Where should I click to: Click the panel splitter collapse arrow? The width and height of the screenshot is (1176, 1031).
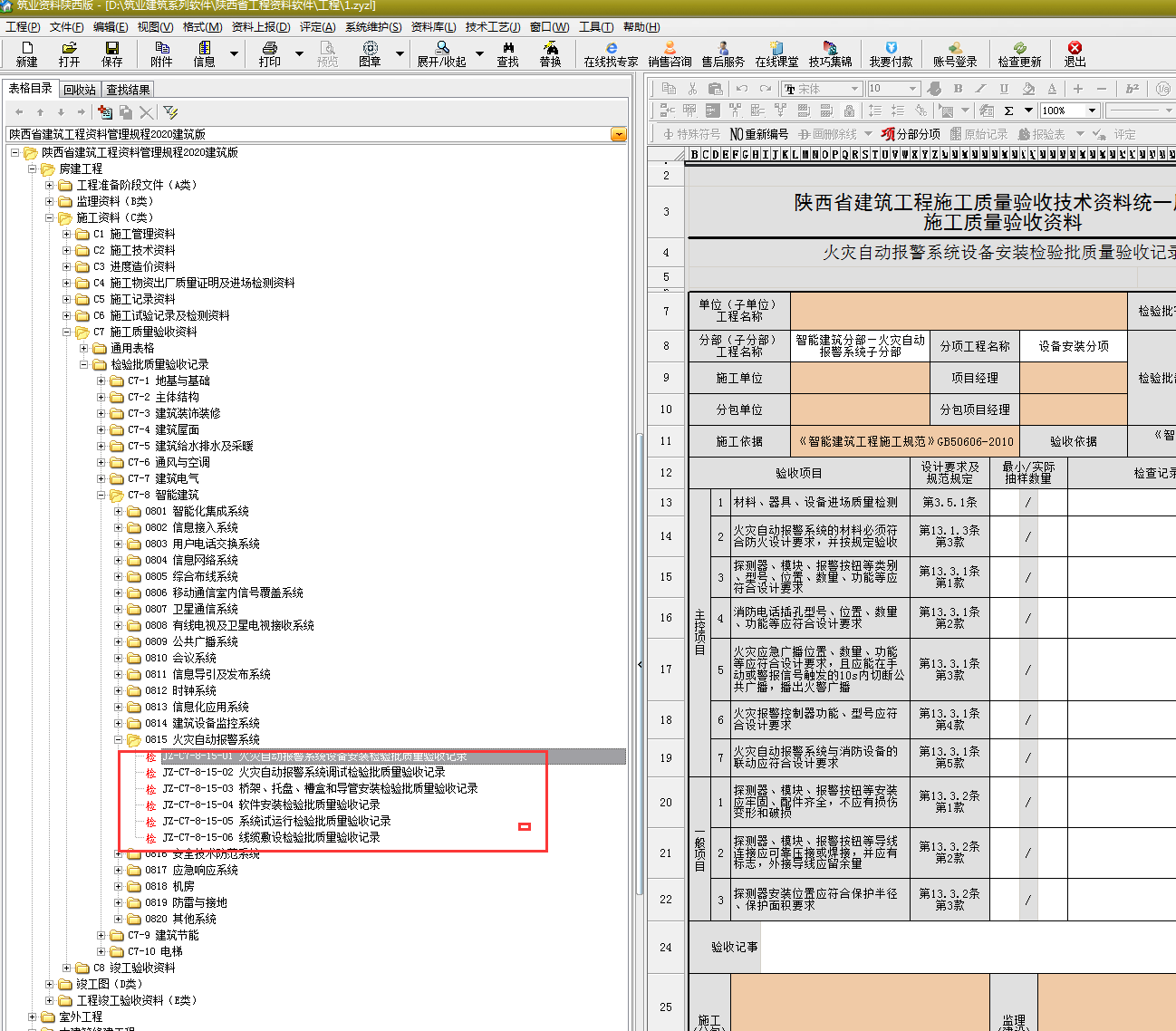click(x=640, y=664)
